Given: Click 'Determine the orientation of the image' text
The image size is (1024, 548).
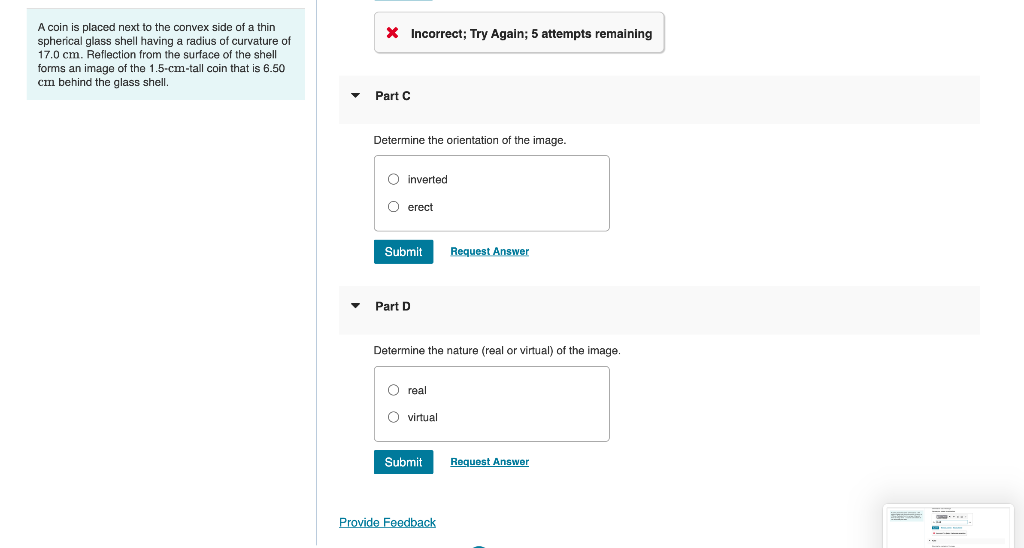Looking at the screenshot, I should [470, 140].
